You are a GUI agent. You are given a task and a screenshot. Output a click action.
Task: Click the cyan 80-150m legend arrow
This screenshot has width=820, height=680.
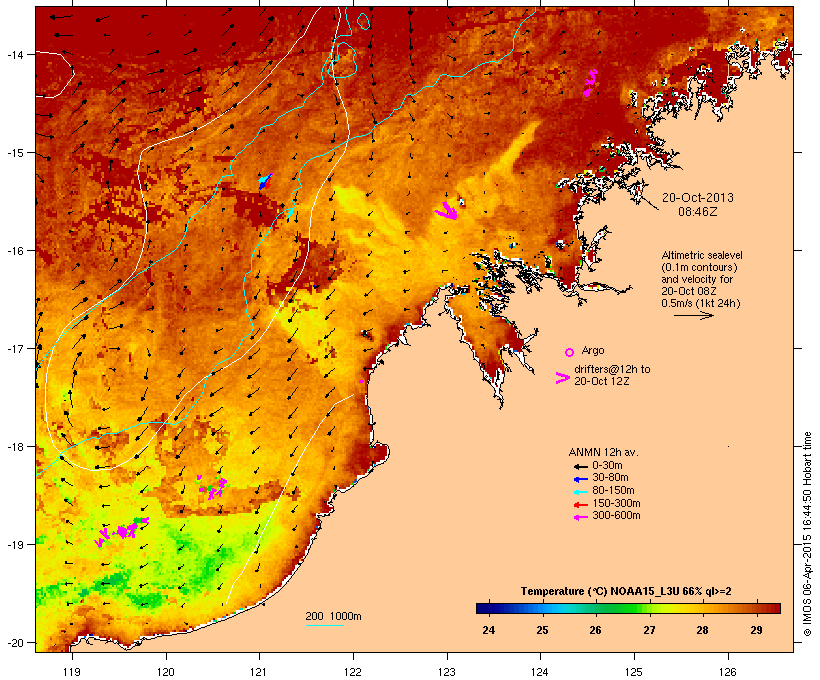pos(580,492)
